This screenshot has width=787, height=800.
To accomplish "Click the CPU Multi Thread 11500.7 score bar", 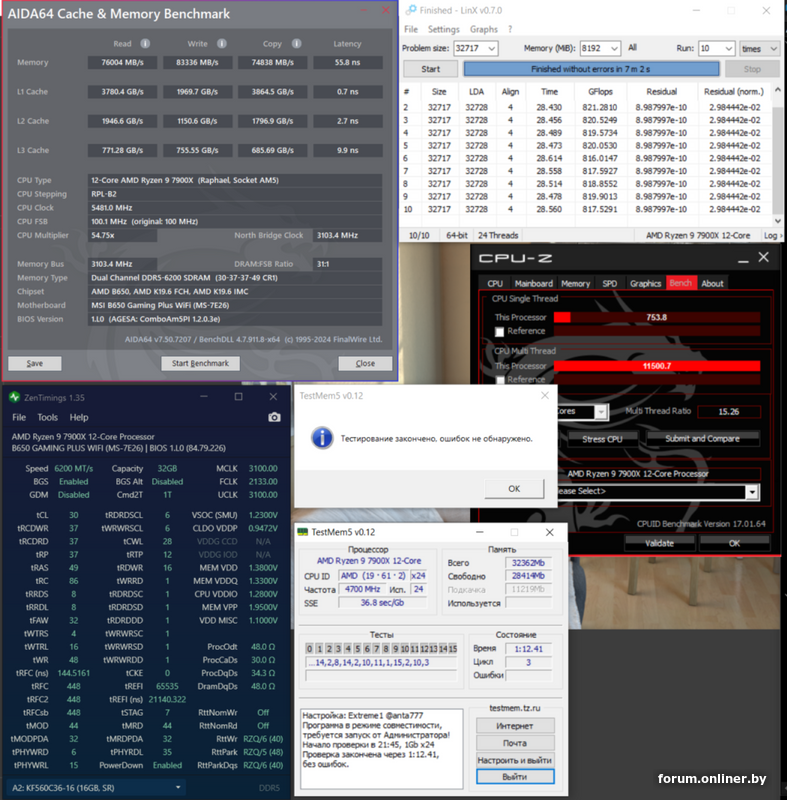I will click(657, 366).
